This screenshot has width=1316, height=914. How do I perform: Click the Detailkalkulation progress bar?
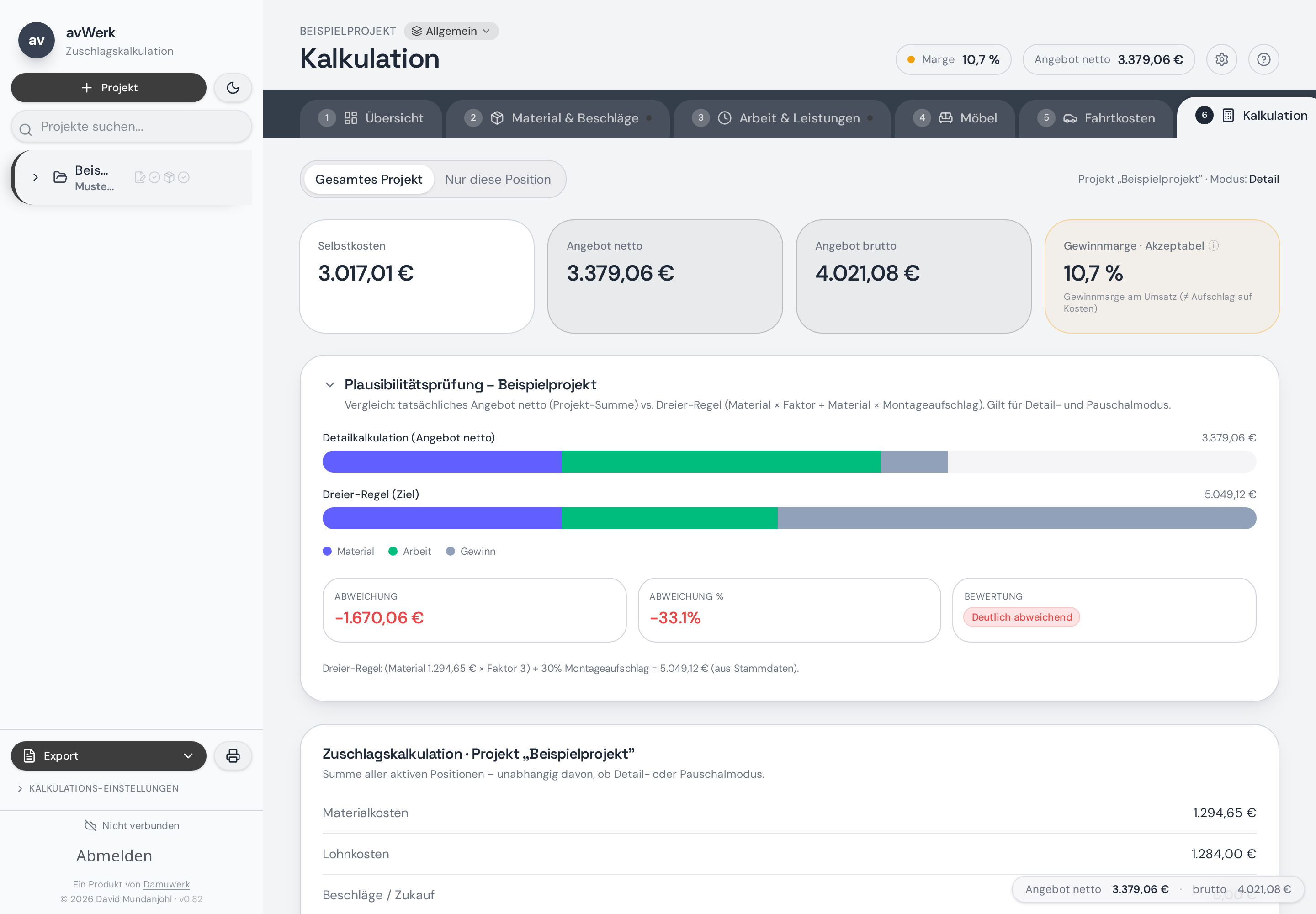[789, 462]
